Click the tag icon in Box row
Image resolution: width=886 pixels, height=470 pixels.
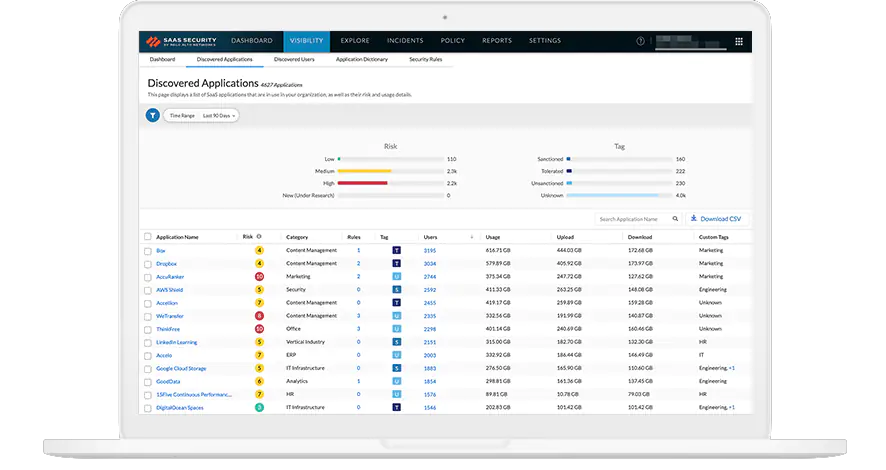397,250
